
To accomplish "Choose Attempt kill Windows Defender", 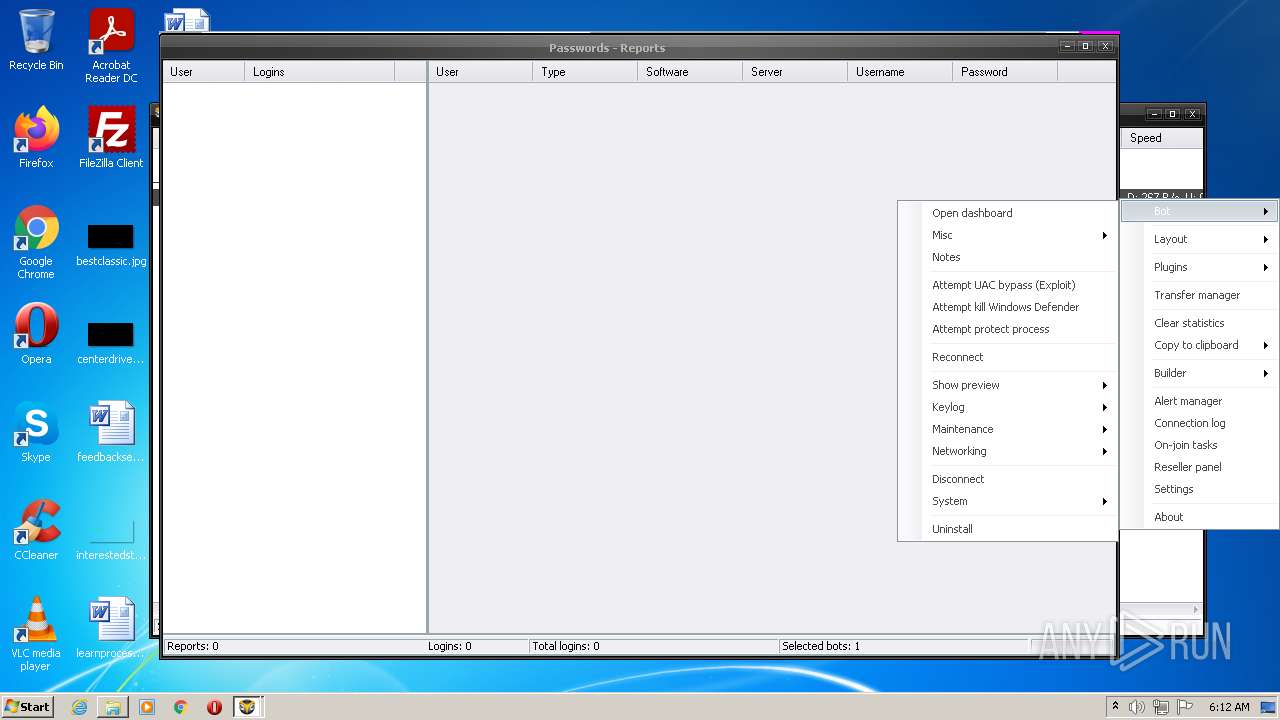I will (1008, 307).
